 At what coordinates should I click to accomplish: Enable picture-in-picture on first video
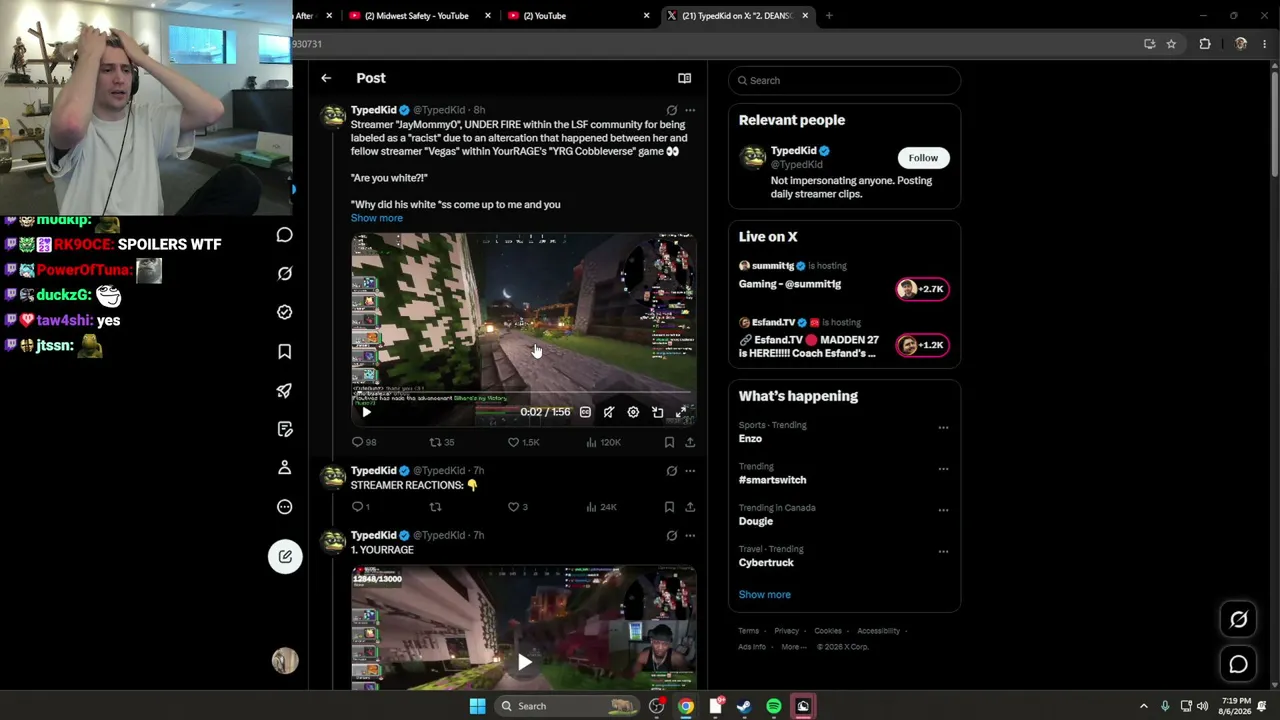(x=657, y=412)
